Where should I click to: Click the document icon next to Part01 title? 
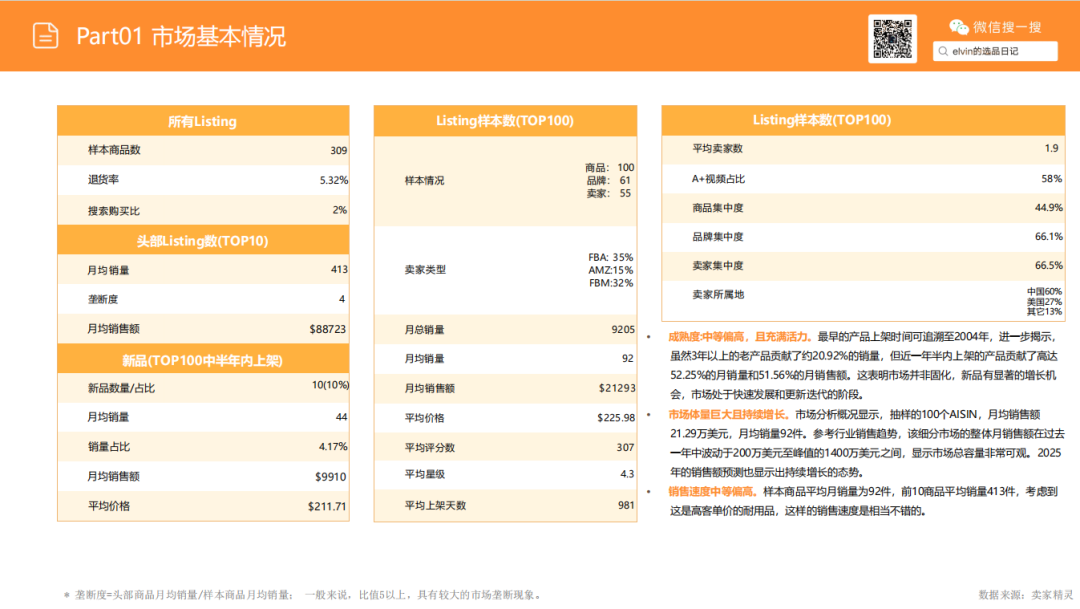43,36
